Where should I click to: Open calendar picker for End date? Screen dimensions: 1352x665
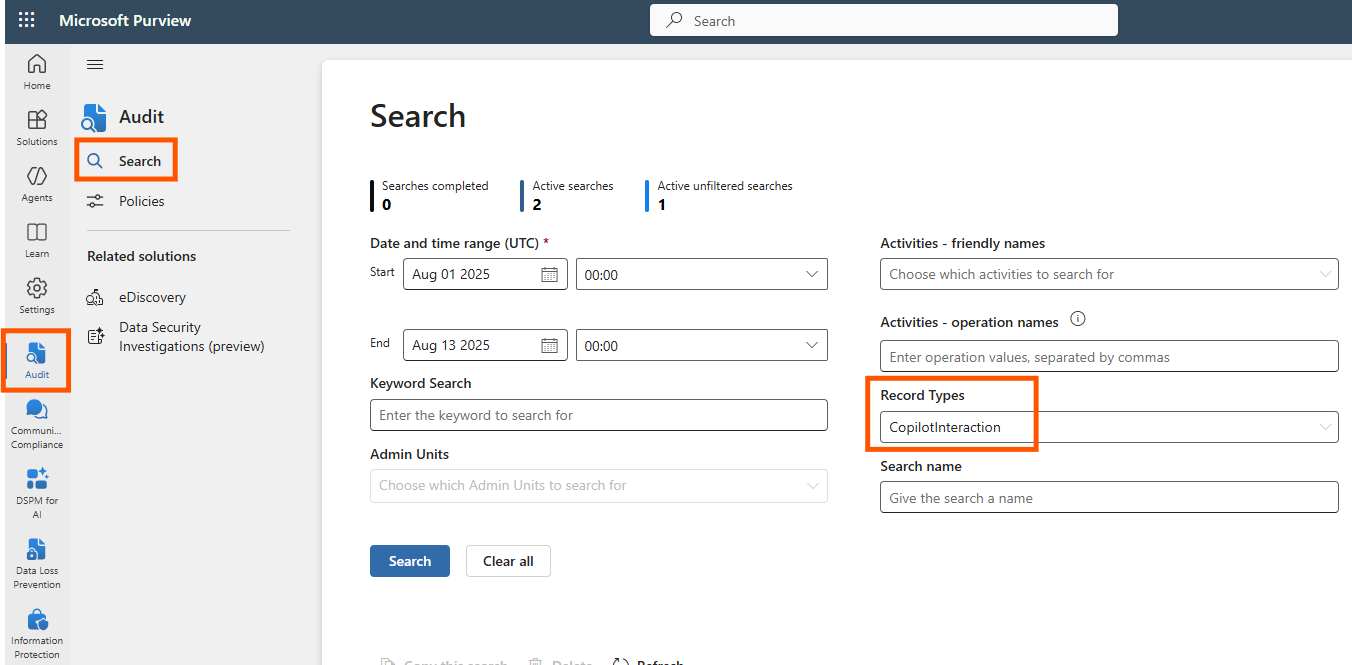[x=549, y=345]
